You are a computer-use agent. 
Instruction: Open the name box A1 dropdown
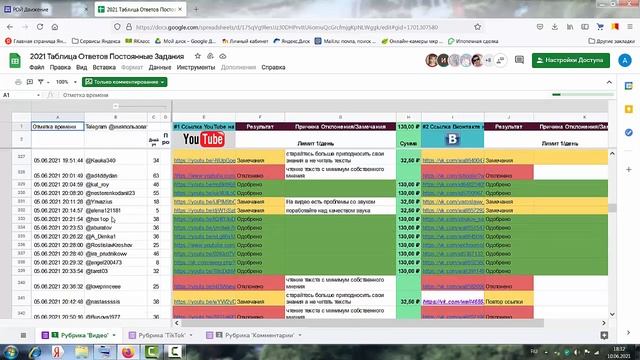click(38, 95)
